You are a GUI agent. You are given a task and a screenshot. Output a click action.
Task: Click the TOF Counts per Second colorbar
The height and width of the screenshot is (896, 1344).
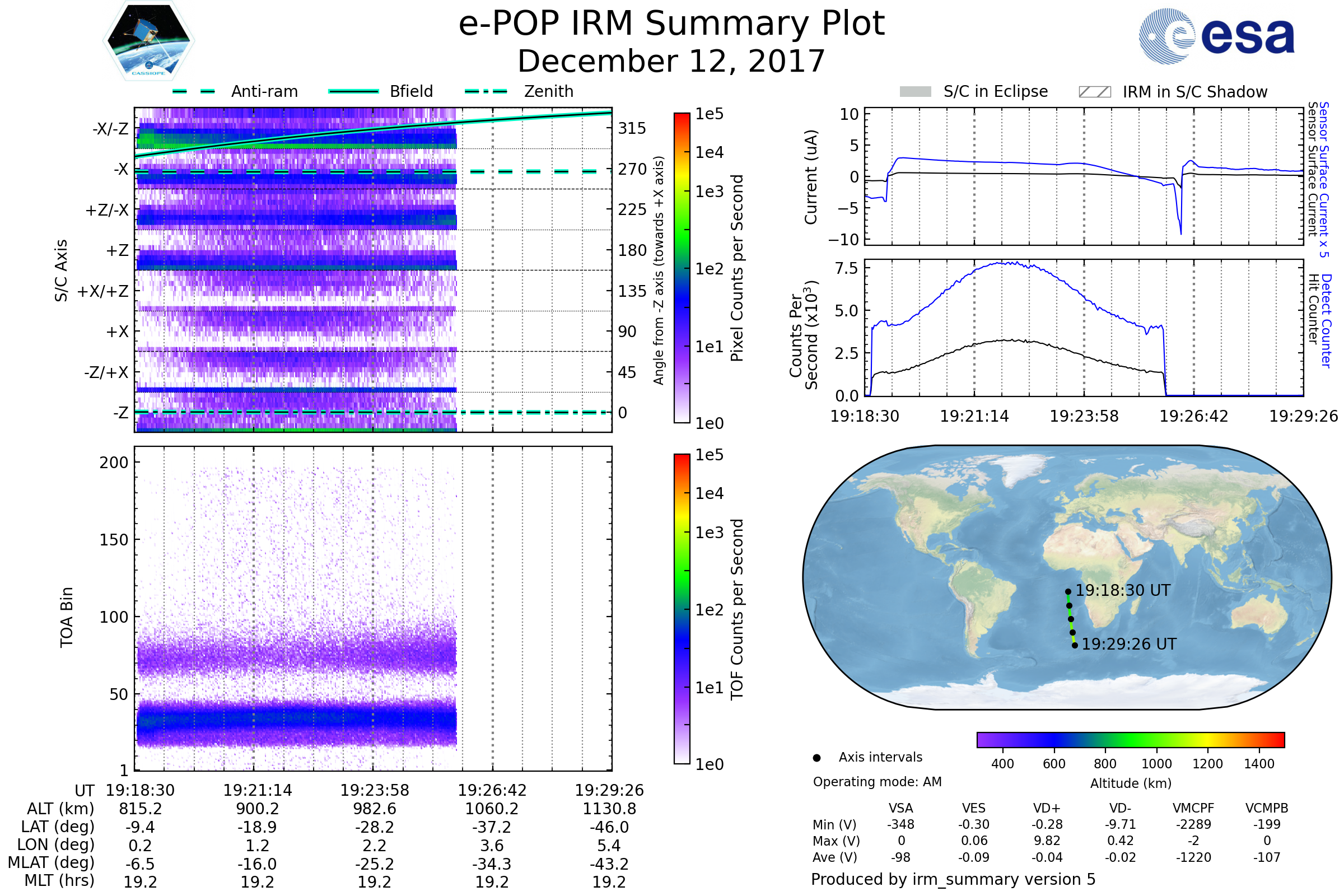coord(682,609)
